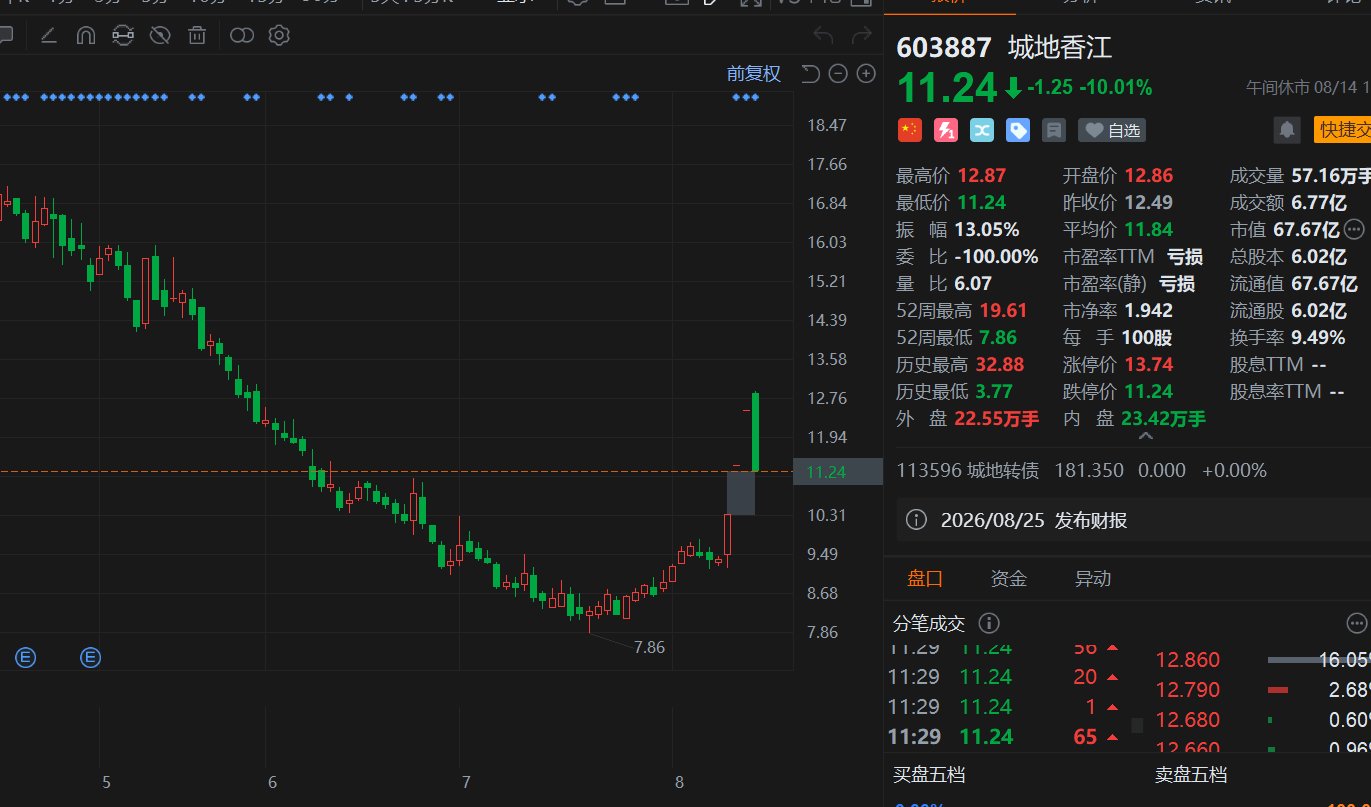Click the pink lightning level icon
Viewport: 1371px width, 807px height.
[x=945, y=130]
